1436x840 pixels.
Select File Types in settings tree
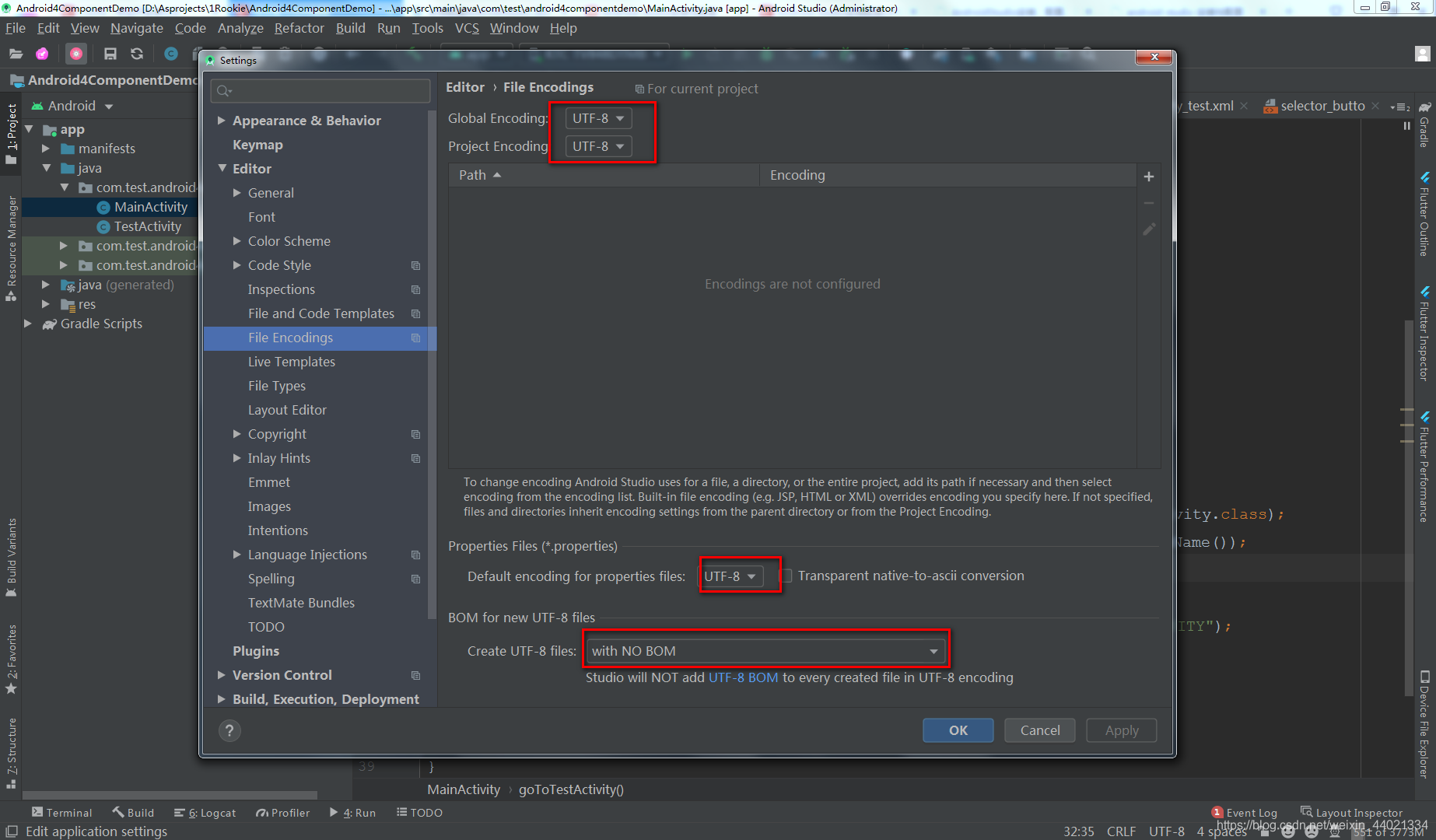point(277,386)
